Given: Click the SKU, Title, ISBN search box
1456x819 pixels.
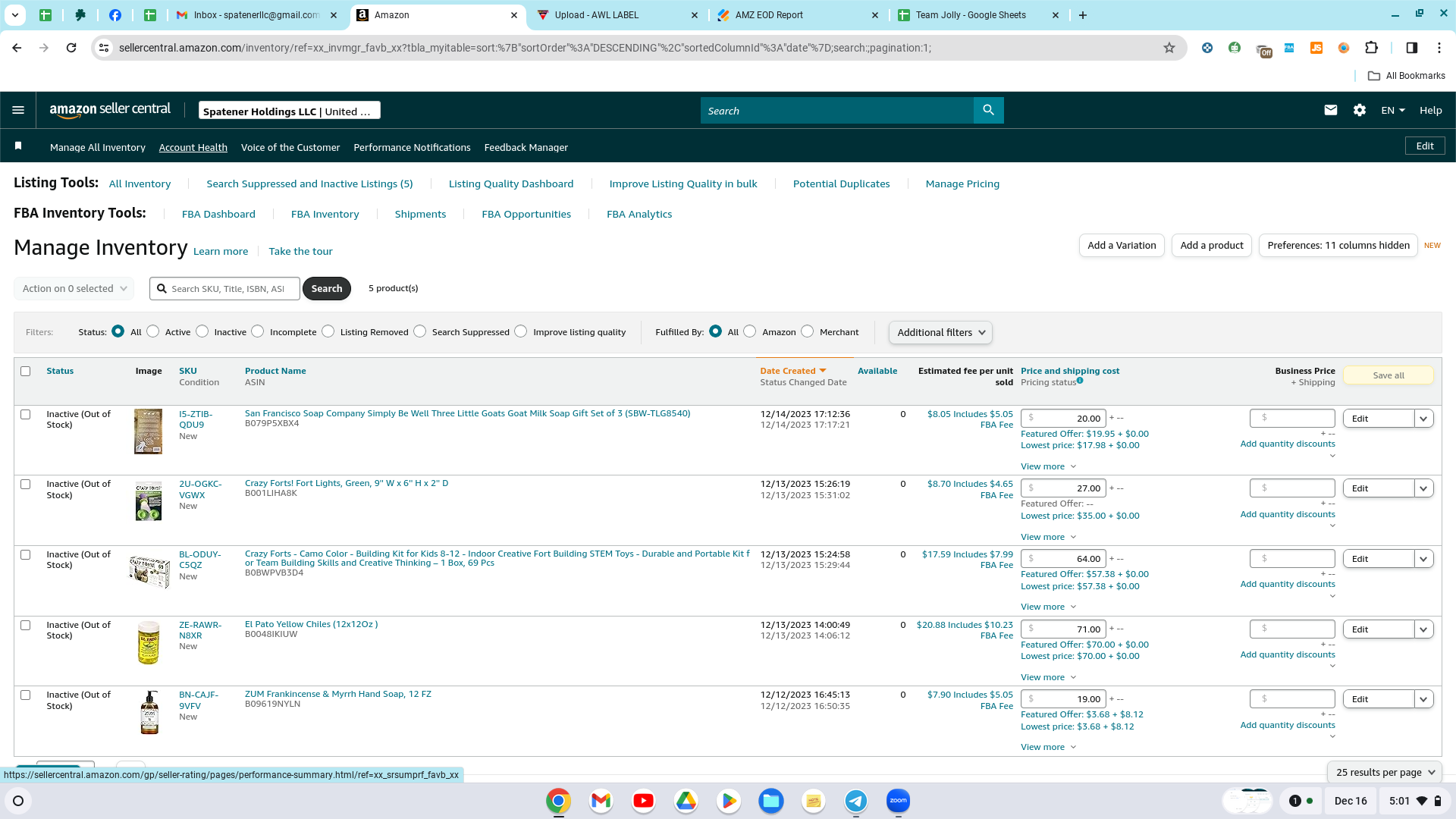Looking at the screenshot, I should coord(225,289).
